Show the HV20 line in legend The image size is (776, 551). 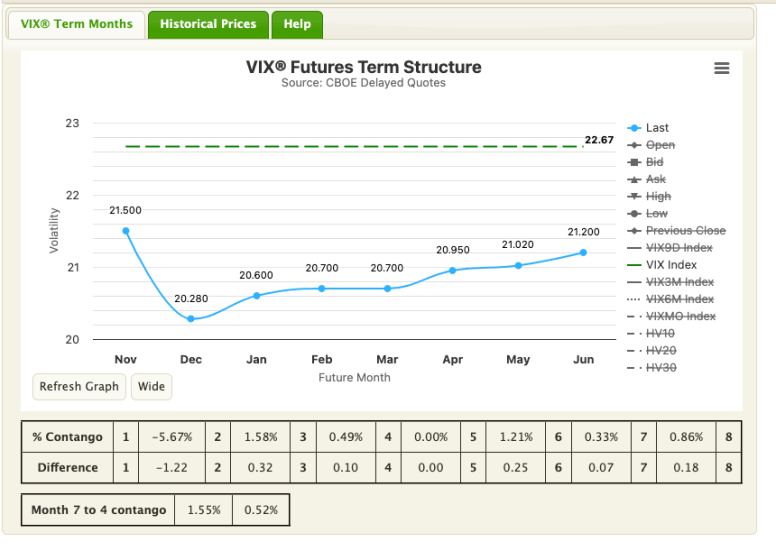651,351
